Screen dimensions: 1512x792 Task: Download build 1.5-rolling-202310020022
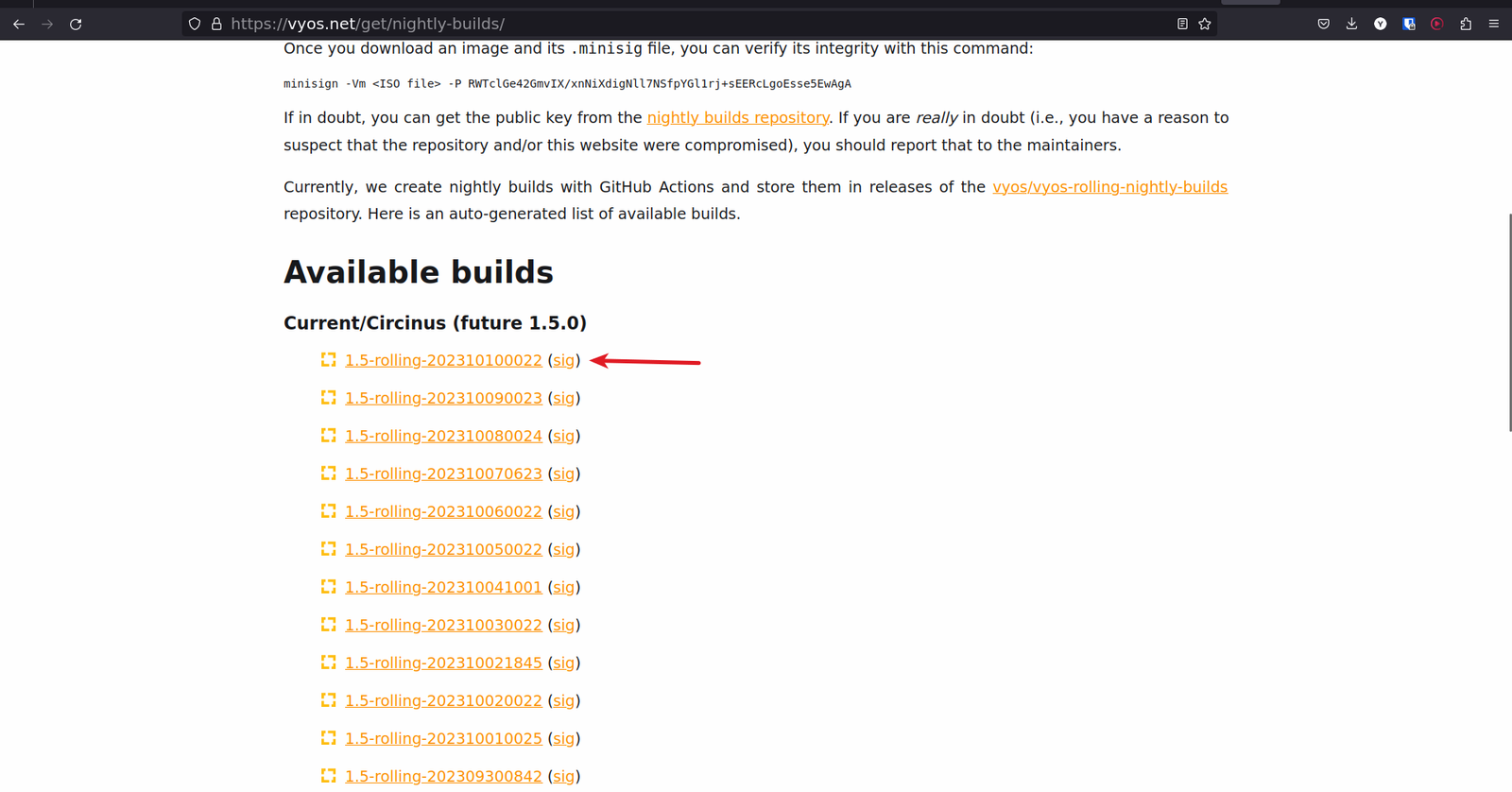coord(443,700)
